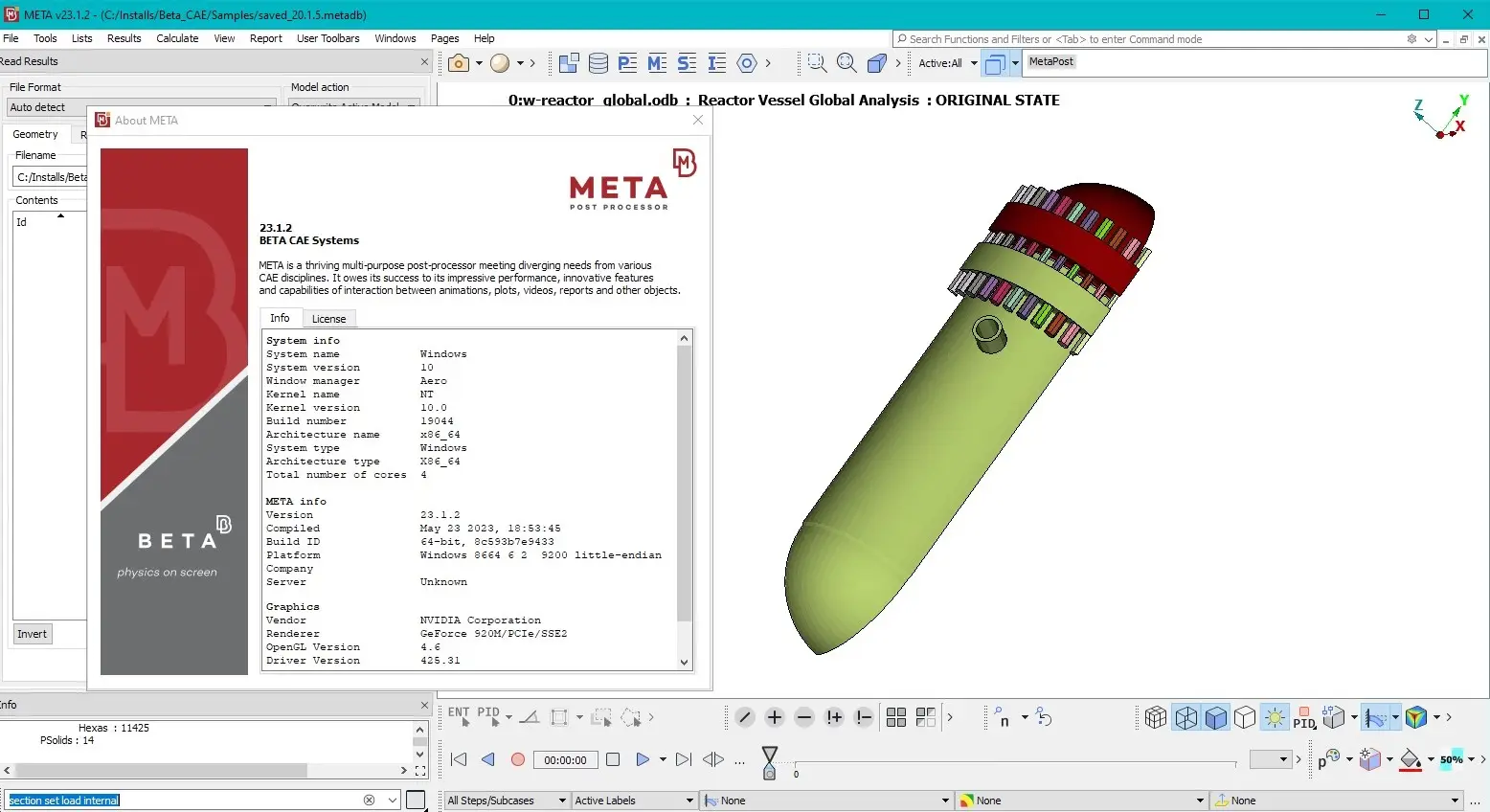Open the window layout squares icon

tap(569, 63)
